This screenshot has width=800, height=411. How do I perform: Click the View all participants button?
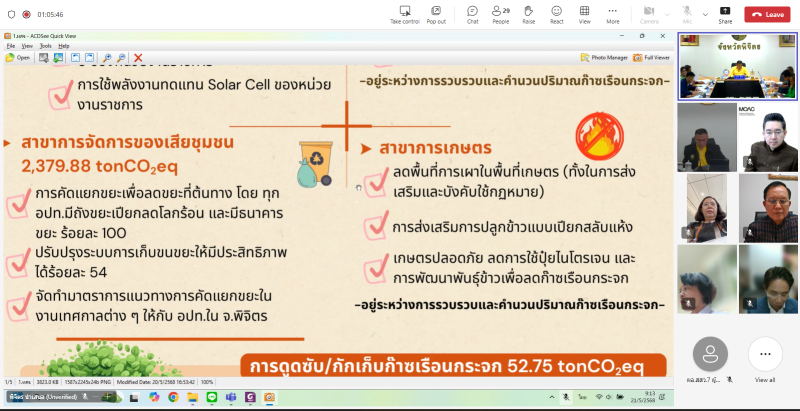pyautogui.click(x=766, y=358)
